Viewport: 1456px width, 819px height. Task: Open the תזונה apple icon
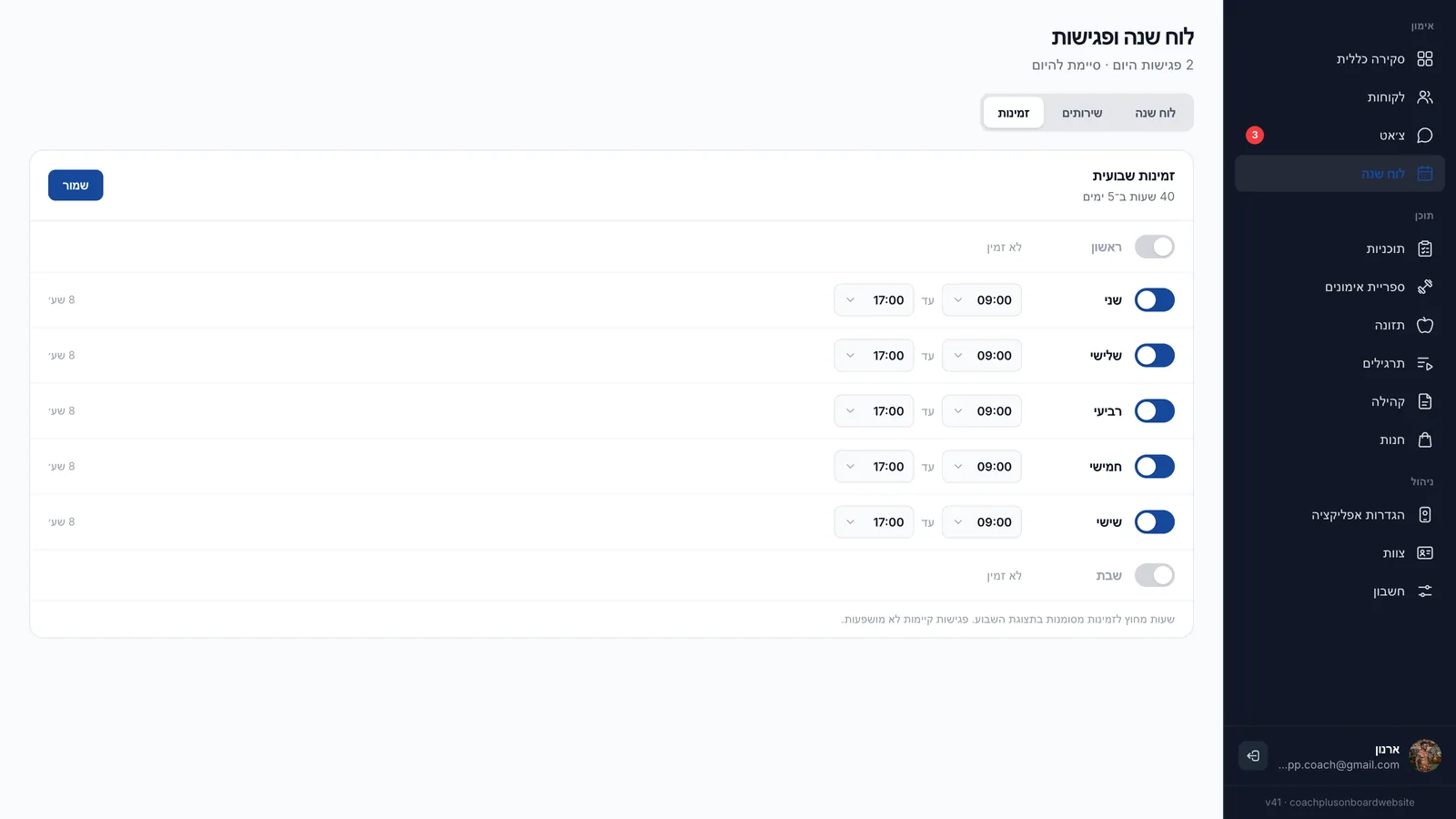pyautogui.click(x=1425, y=326)
